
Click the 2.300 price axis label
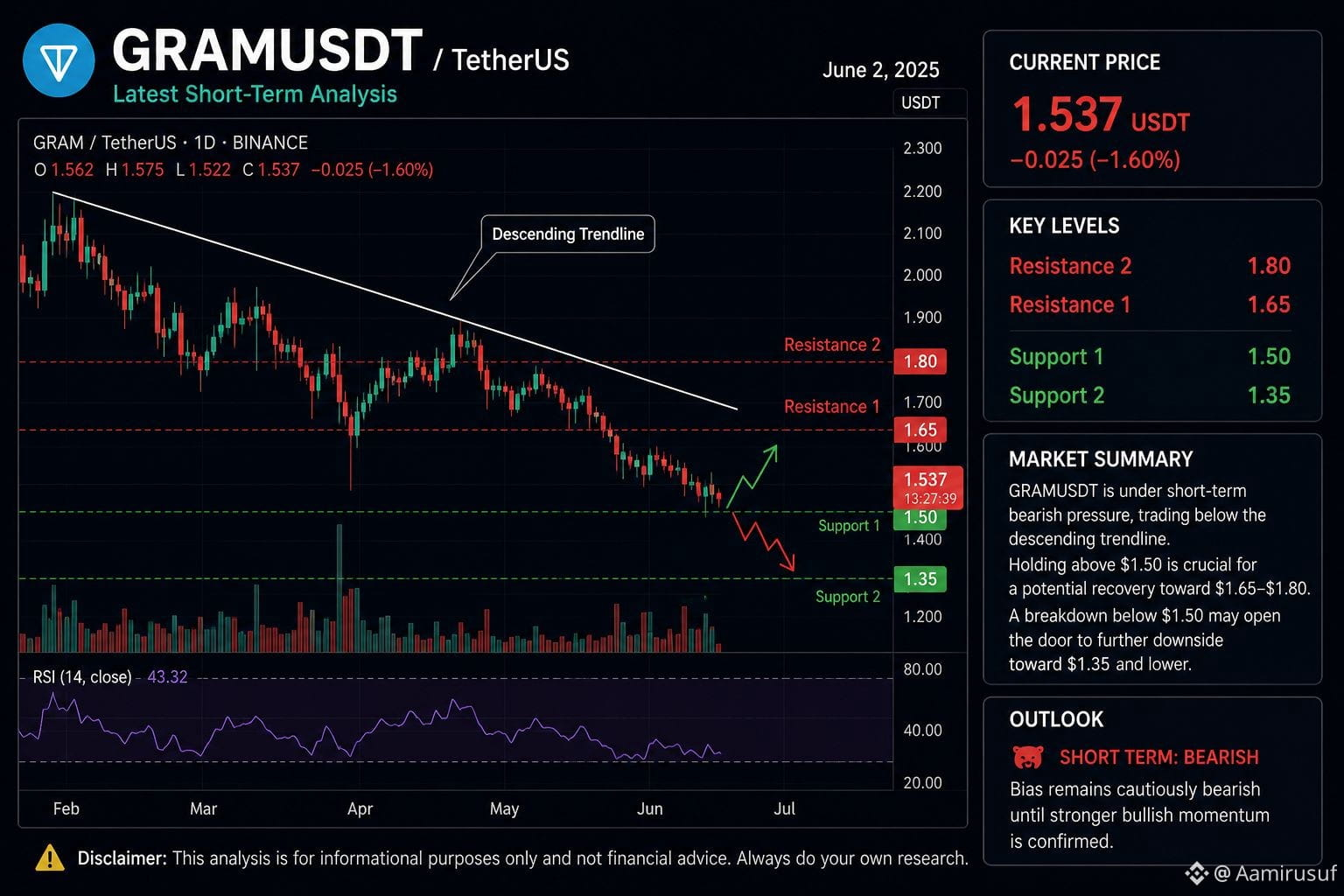922,148
